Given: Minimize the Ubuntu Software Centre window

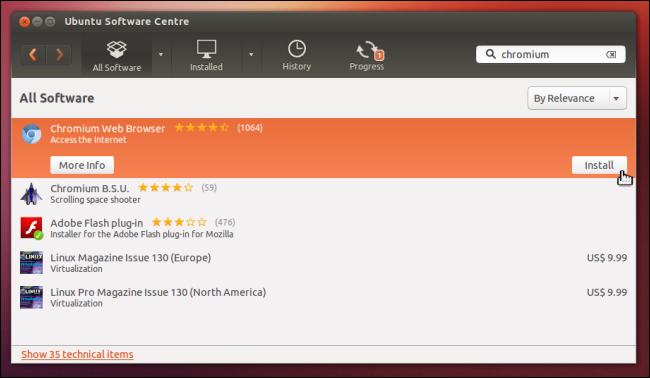Looking at the screenshot, I should point(37,22).
